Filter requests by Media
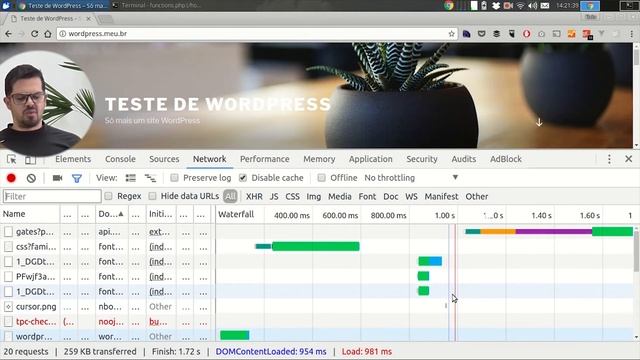The image size is (640, 360). click(x=340, y=196)
